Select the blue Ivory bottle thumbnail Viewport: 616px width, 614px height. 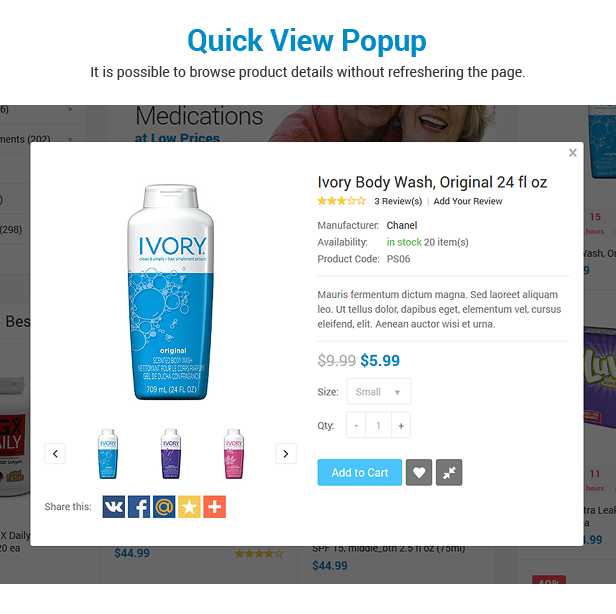coord(108,454)
